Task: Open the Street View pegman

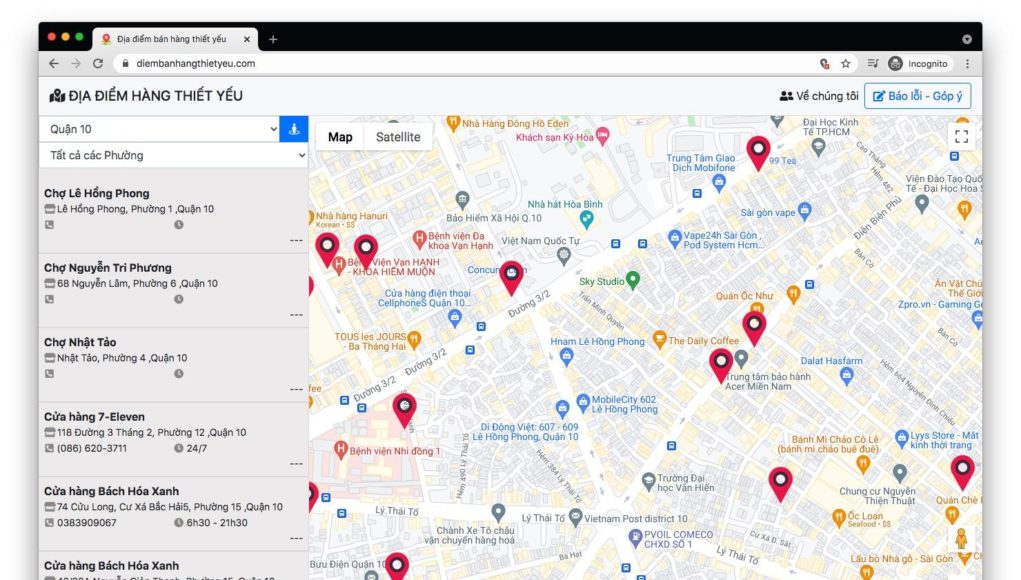Action: 960,538
